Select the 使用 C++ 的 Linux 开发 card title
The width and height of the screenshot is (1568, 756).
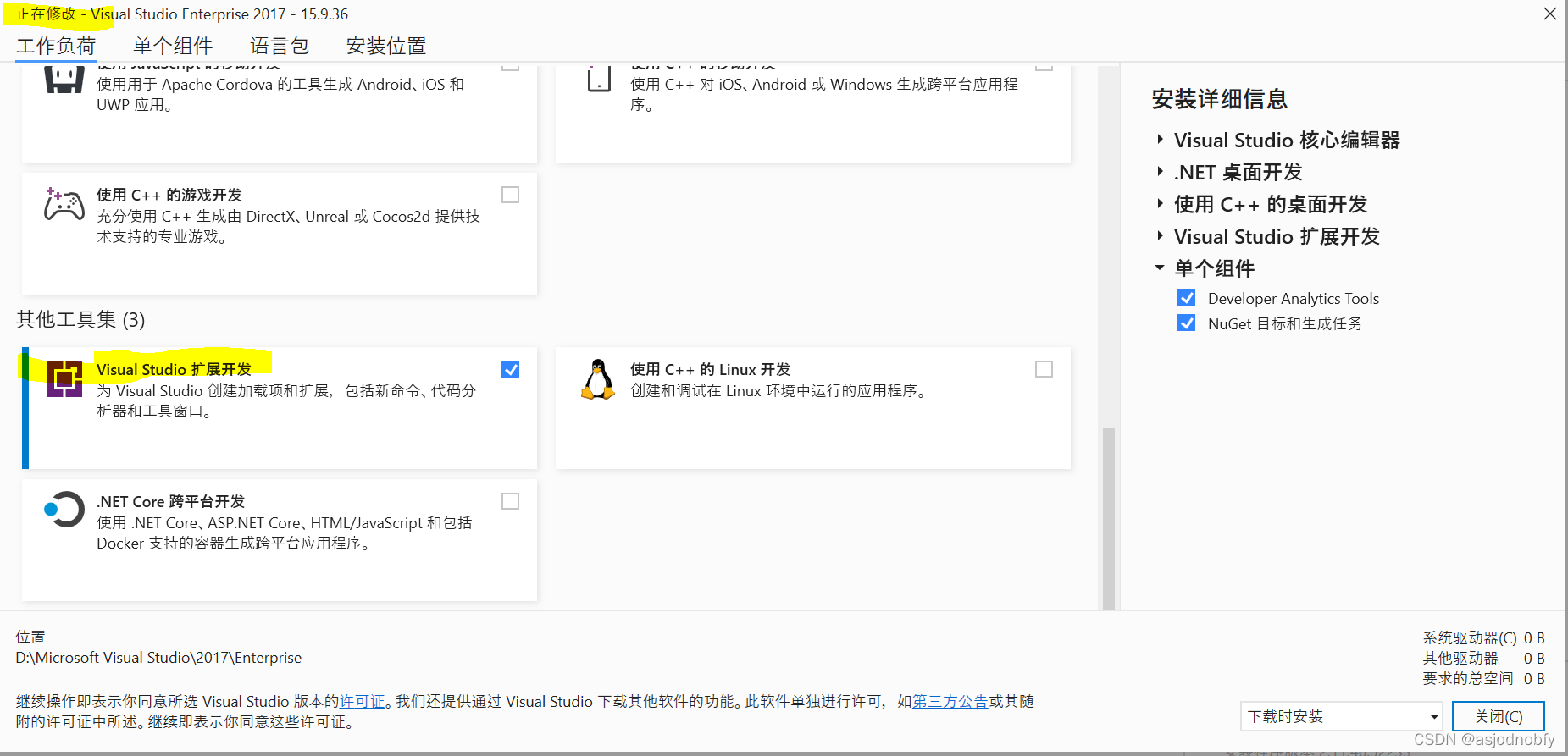(710, 369)
